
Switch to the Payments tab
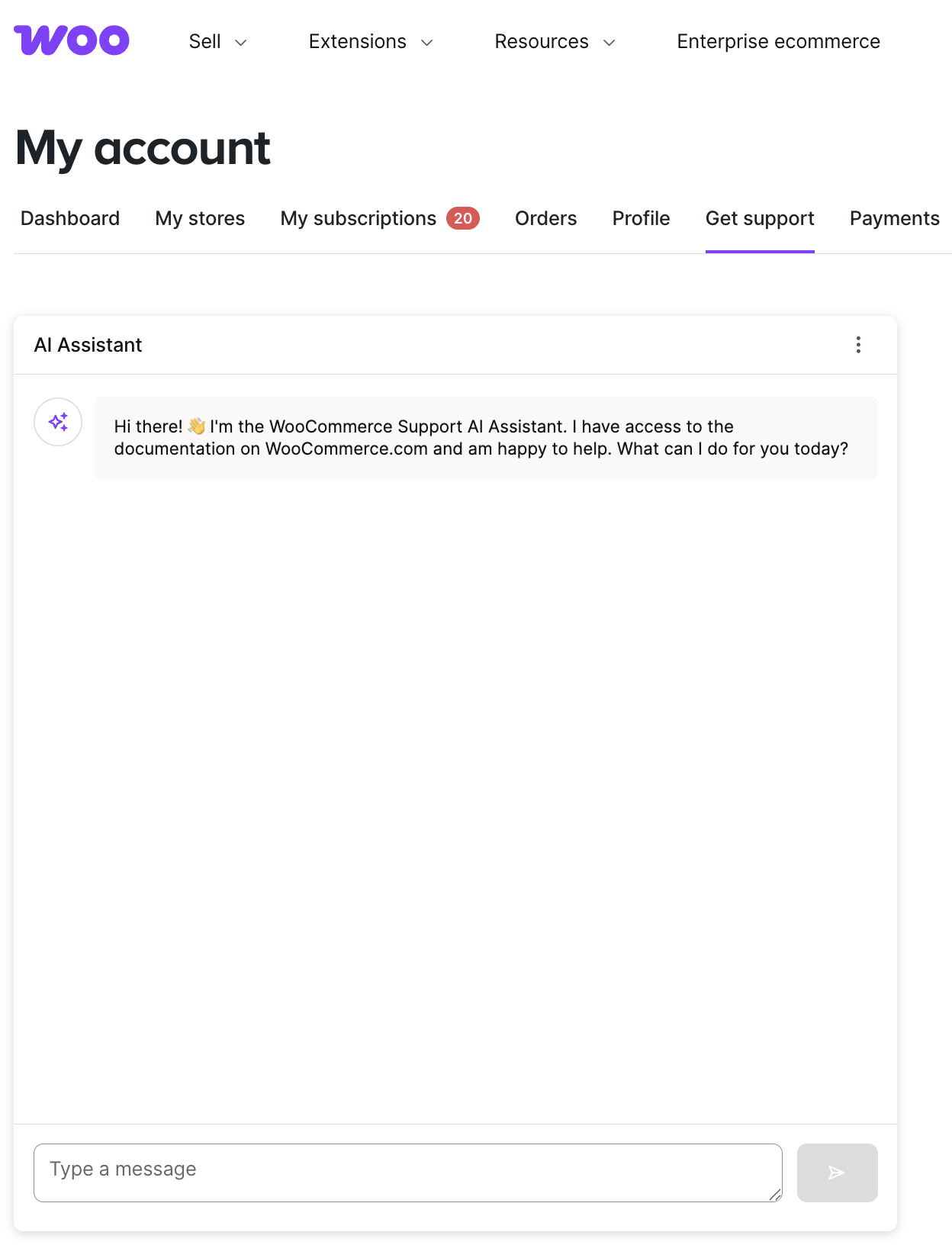coord(894,219)
